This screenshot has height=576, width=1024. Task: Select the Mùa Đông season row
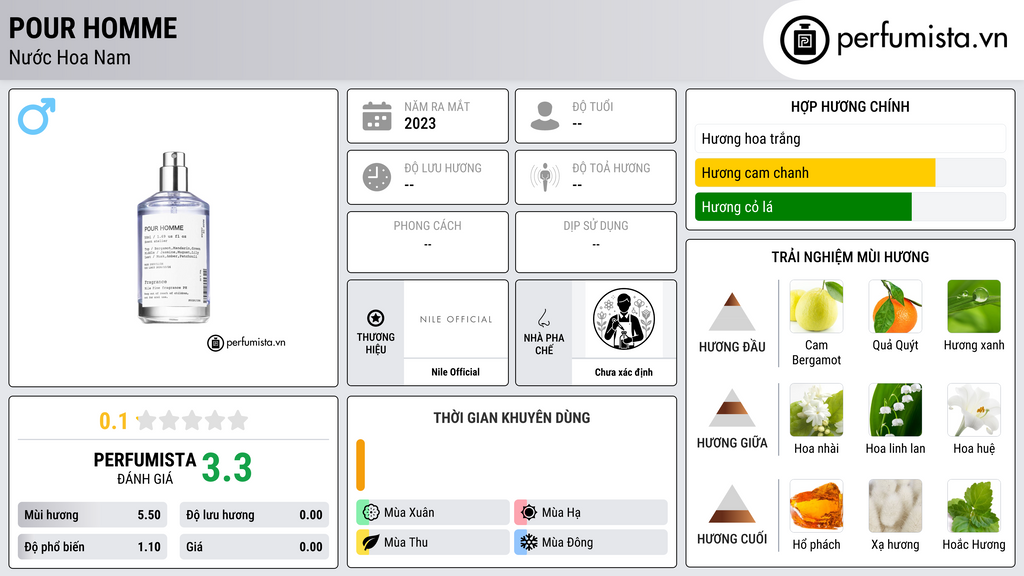coord(591,542)
